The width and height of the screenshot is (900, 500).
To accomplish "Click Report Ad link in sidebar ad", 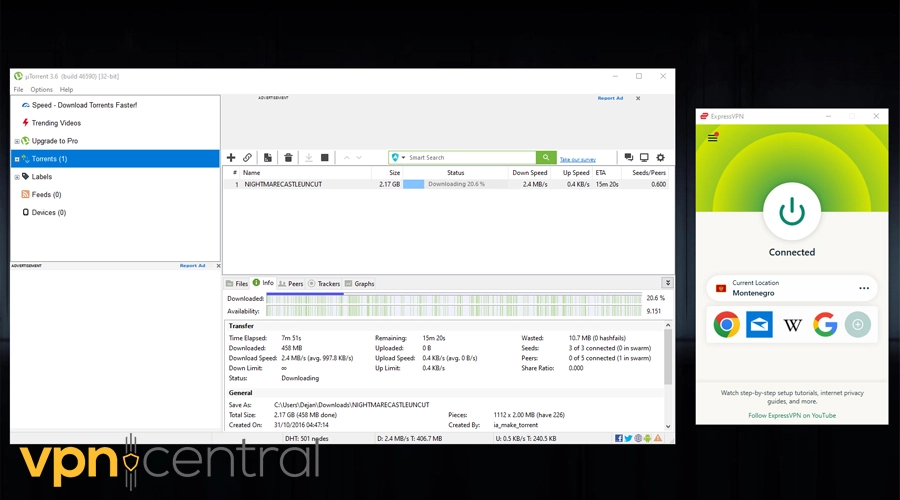I will [192, 266].
